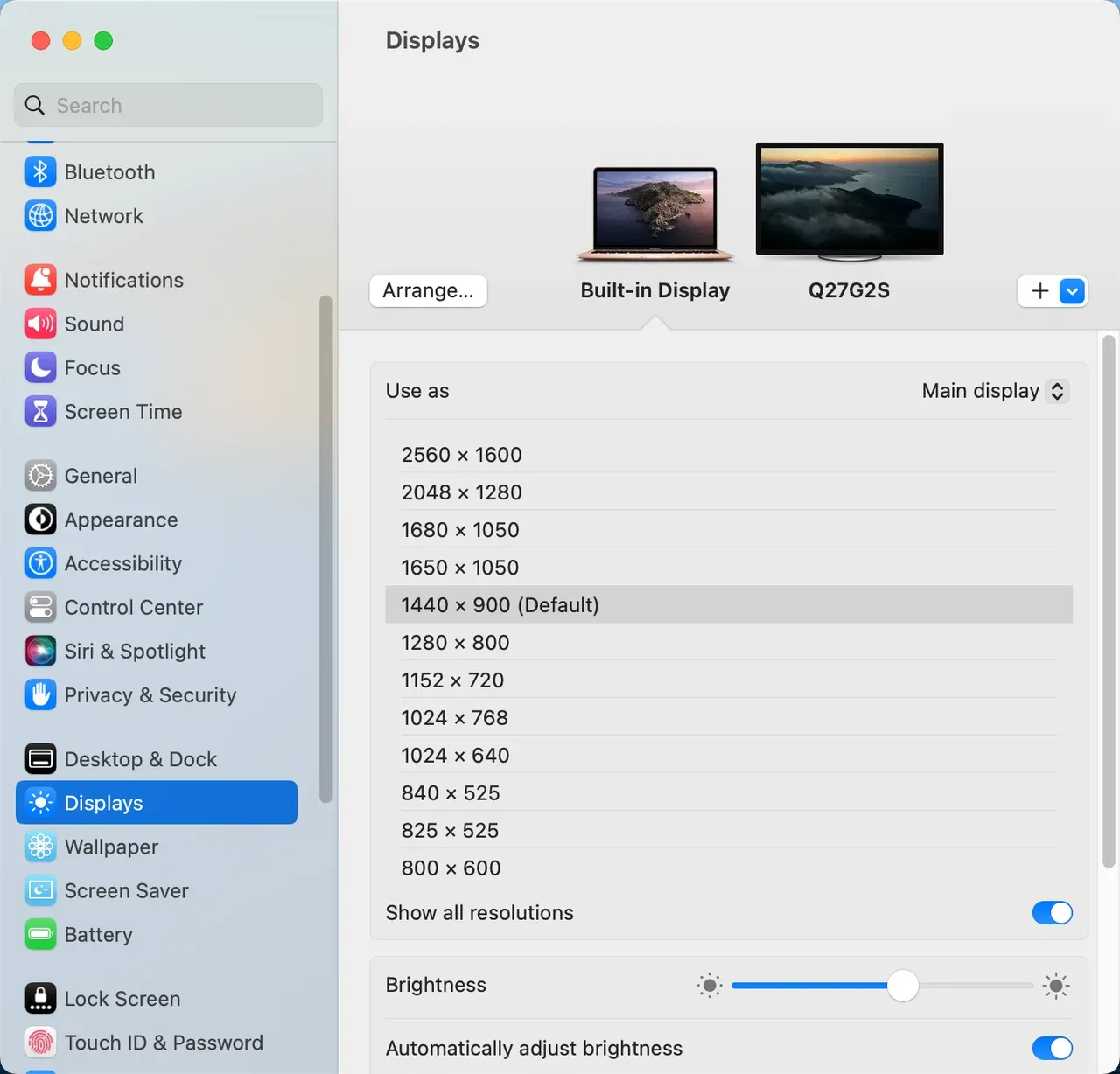The width and height of the screenshot is (1120, 1074).
Task: Select the Q27G2S external monitor thumbnail
Action: [x=849, y=202]
